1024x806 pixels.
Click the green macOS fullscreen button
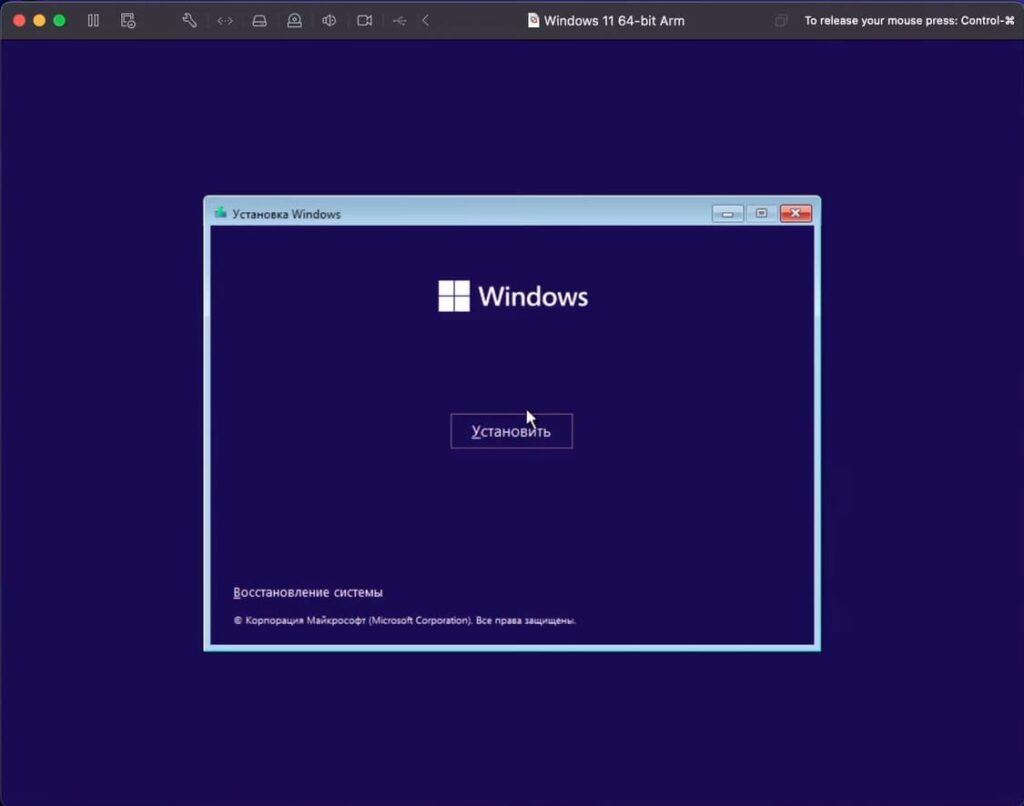pyautogui.click(x=59, y=20)
